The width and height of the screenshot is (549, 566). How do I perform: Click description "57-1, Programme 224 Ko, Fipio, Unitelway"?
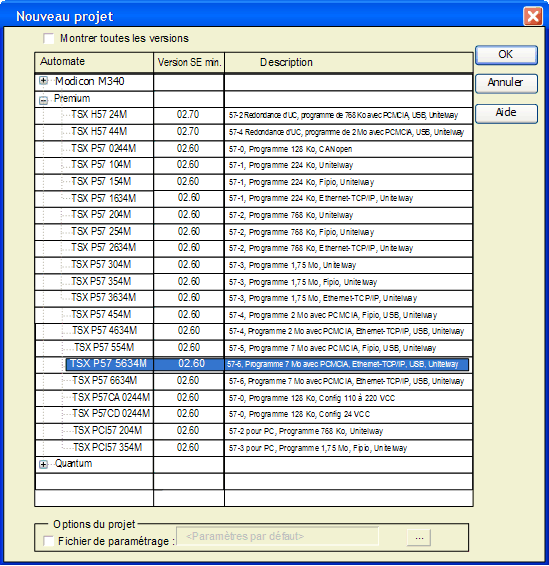pos(301,182)
